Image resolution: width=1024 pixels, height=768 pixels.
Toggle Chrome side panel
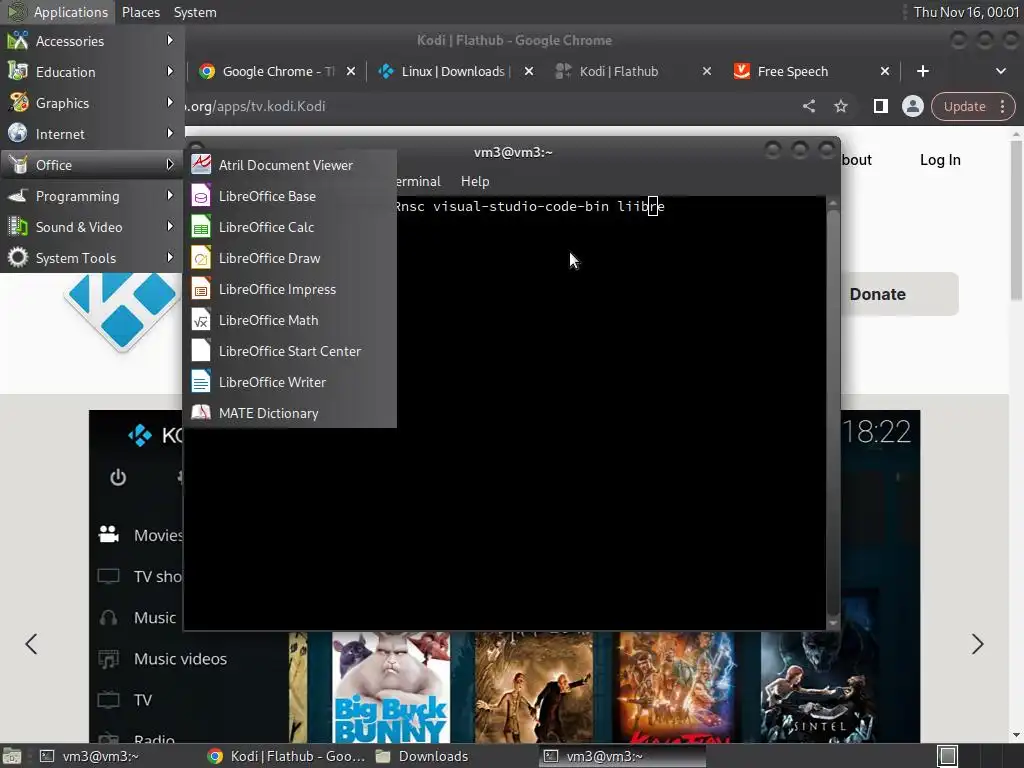point(880,106)
